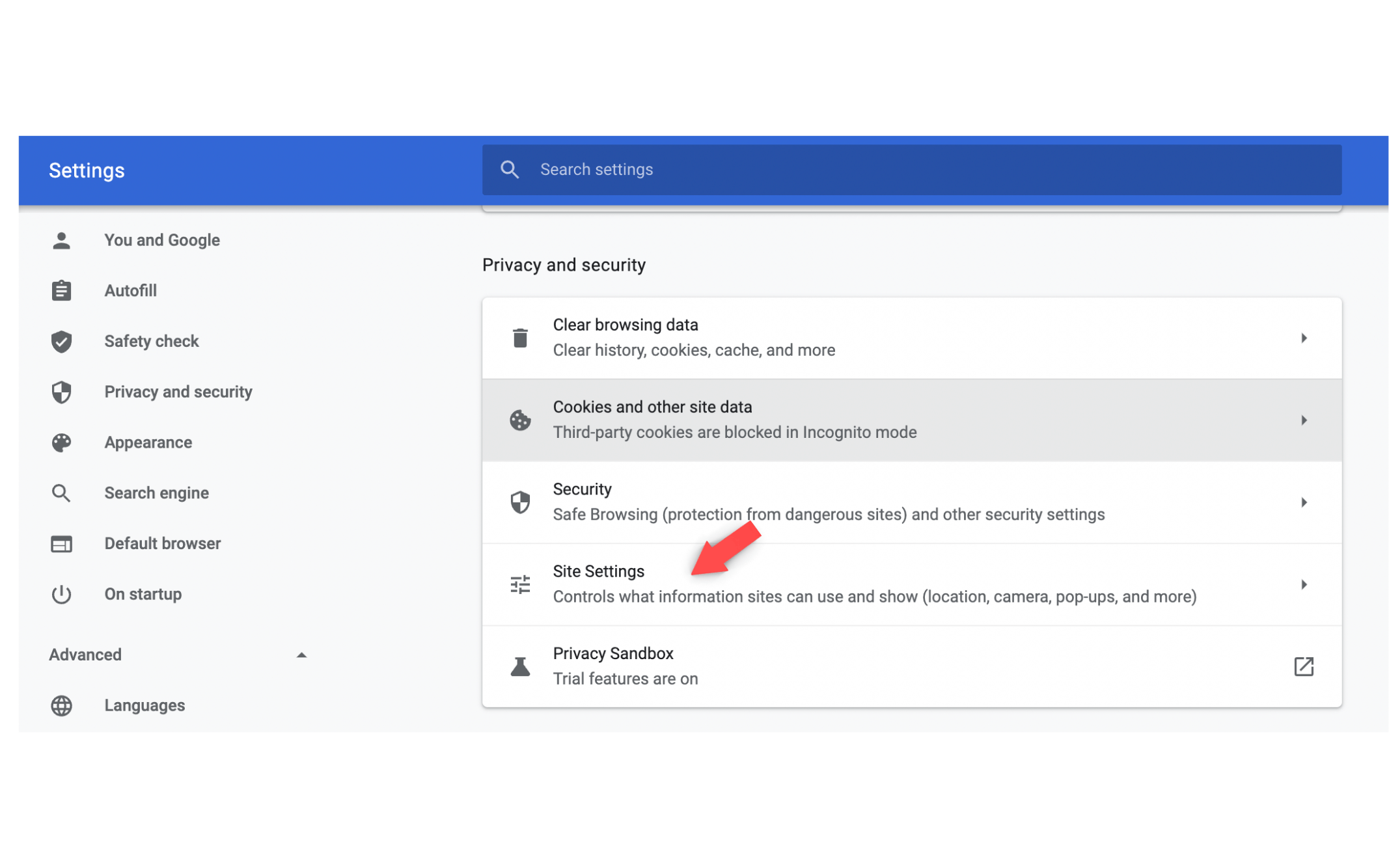Image resolution: width=1389 pixels, height=868 pixels.
Task: Open Privacy Sandbox external link icon
Action: pyautogui.click(x=1303, y=666)
